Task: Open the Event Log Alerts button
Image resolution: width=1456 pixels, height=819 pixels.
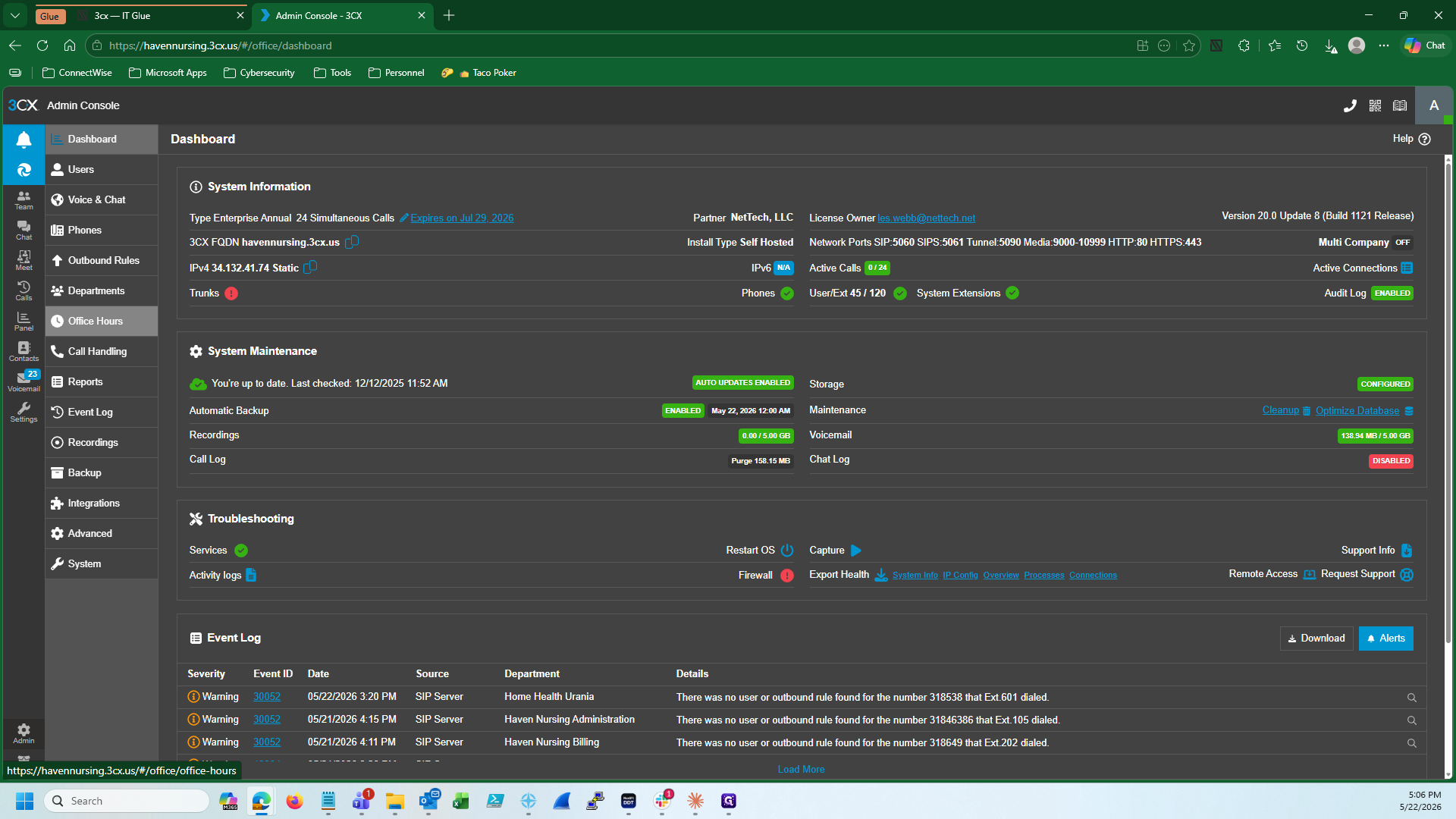Action: [x=1385, y=639]
